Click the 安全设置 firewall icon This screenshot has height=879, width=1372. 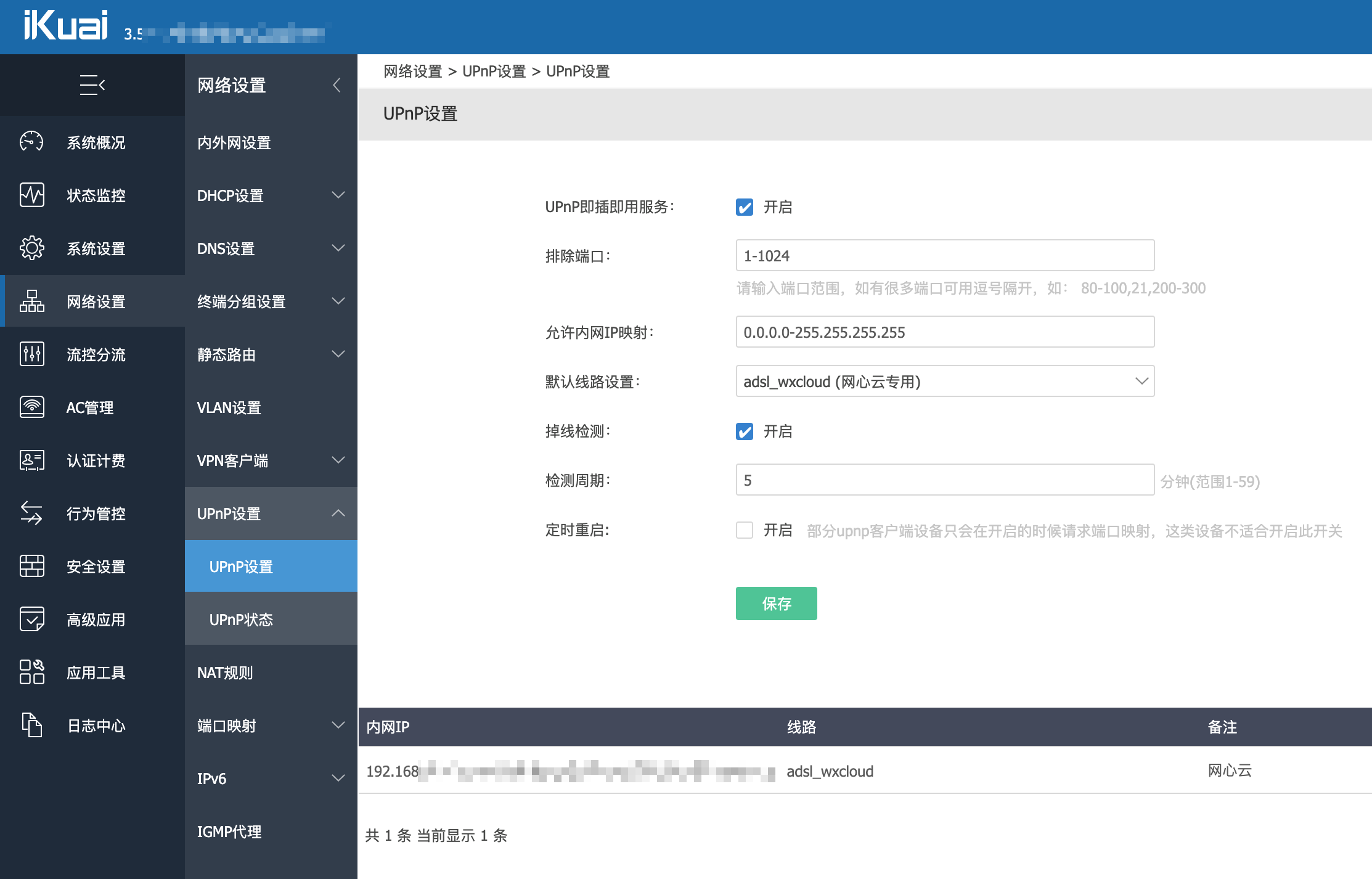[x=31, y=566]
